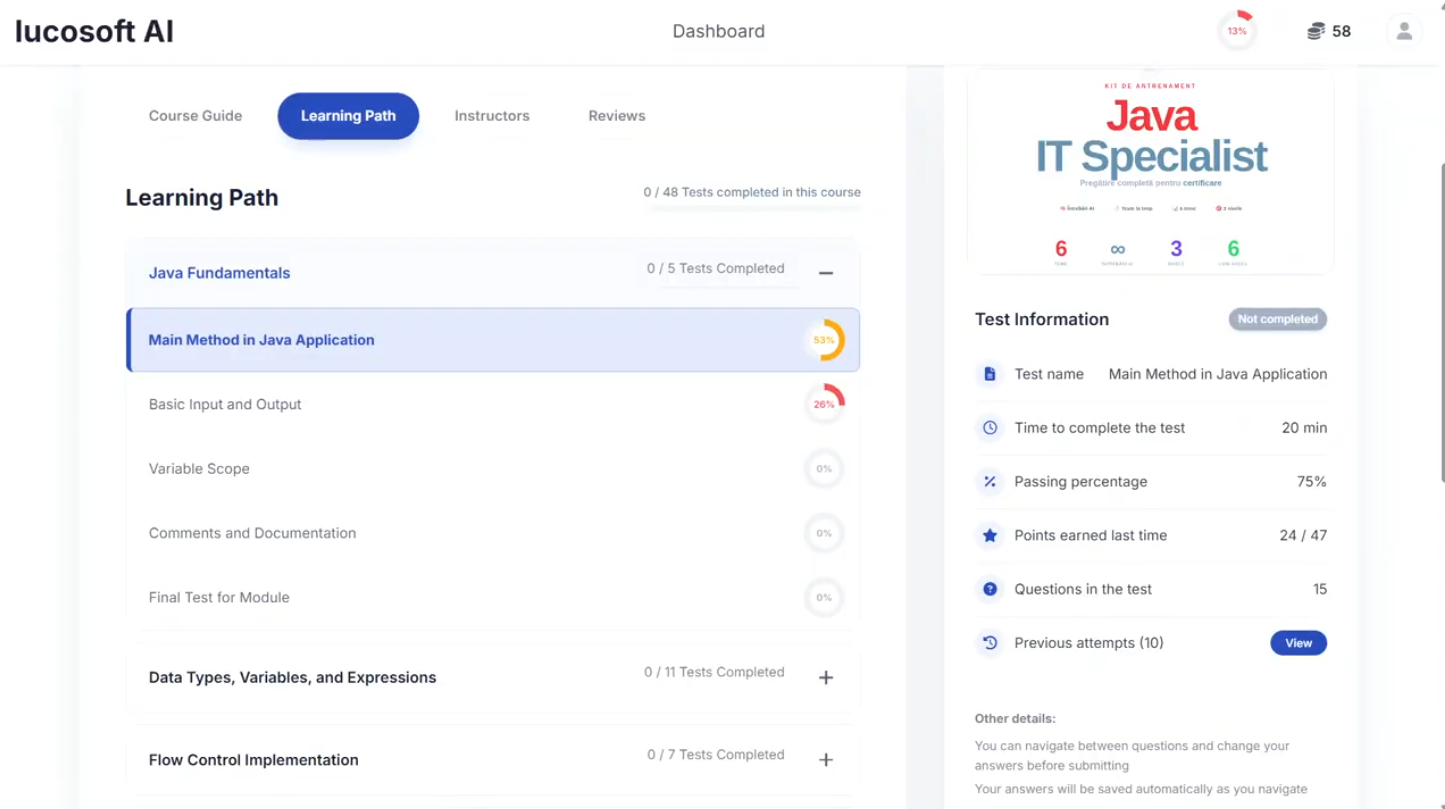
Task: Expand the Flow Control Implementation section
Action: click(x=826, y=760)
